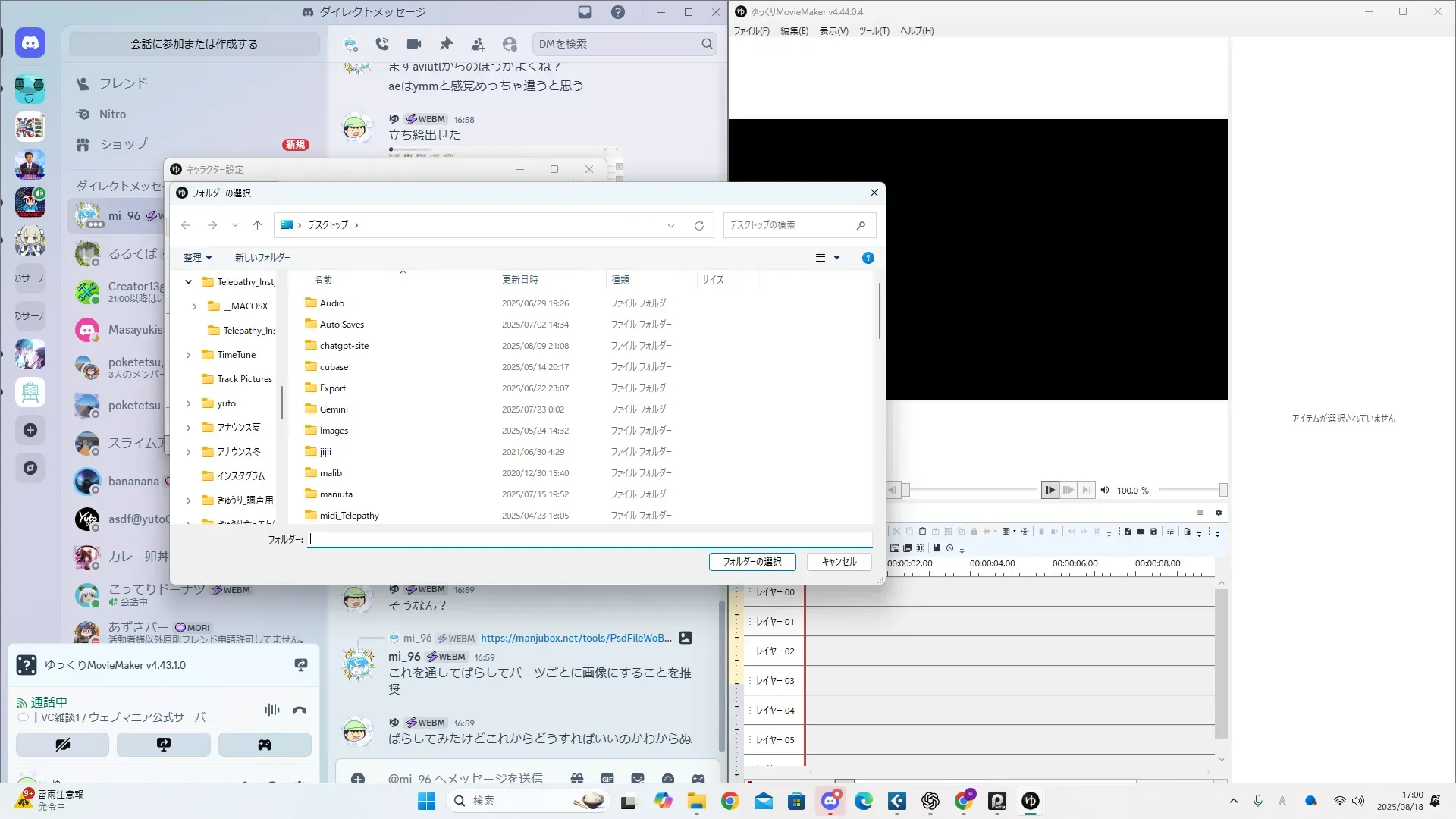Click the キャンセル button

click(x=839, y=562)
